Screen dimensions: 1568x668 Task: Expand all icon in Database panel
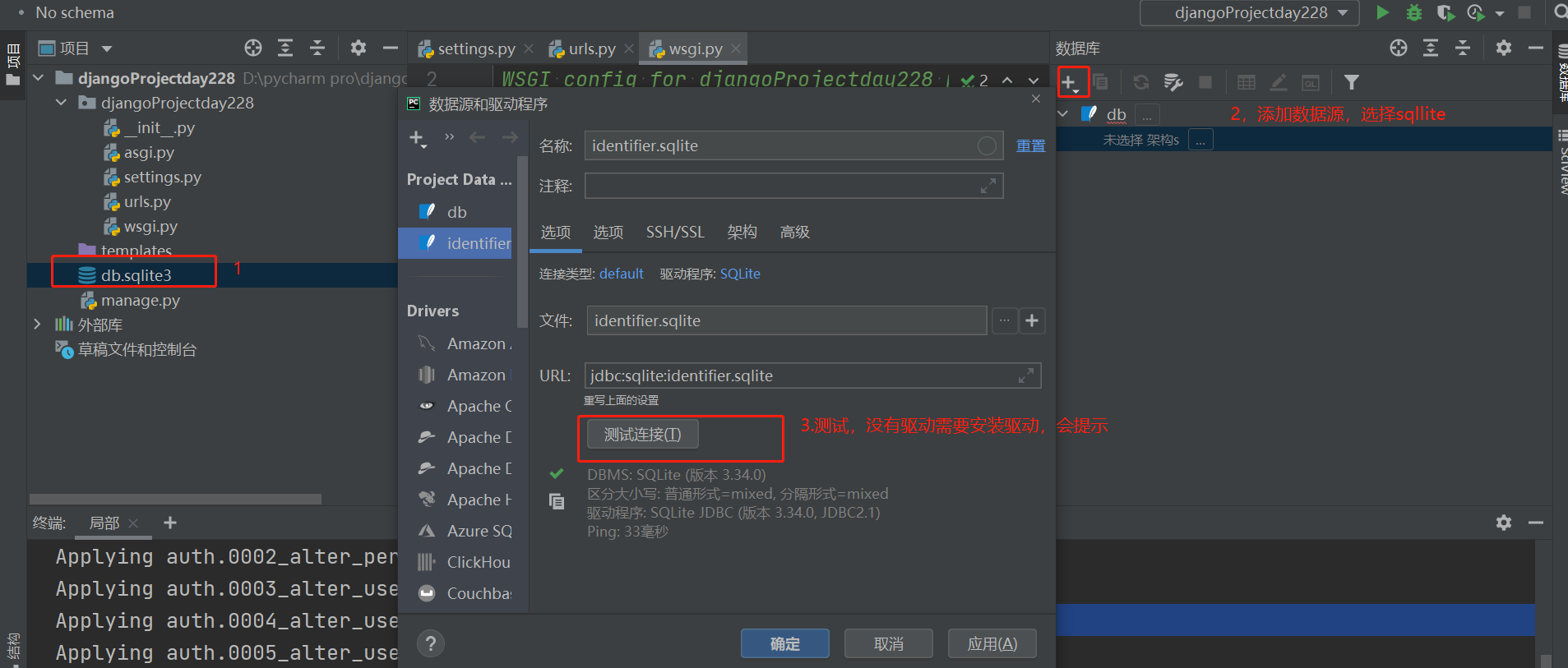pos(1431,48)
